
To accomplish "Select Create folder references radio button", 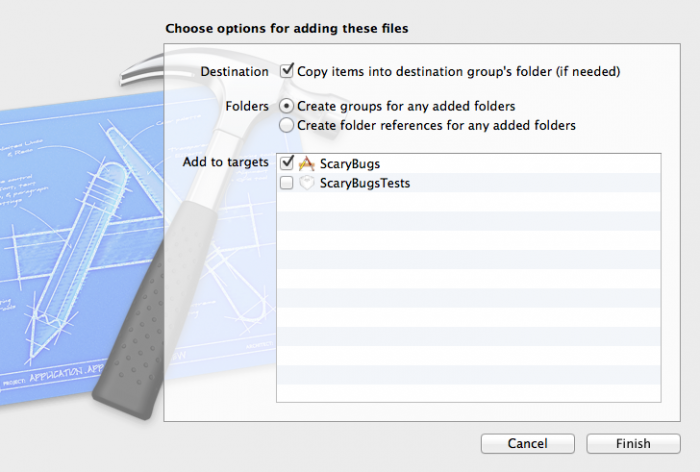I will (x=286, y=125).
